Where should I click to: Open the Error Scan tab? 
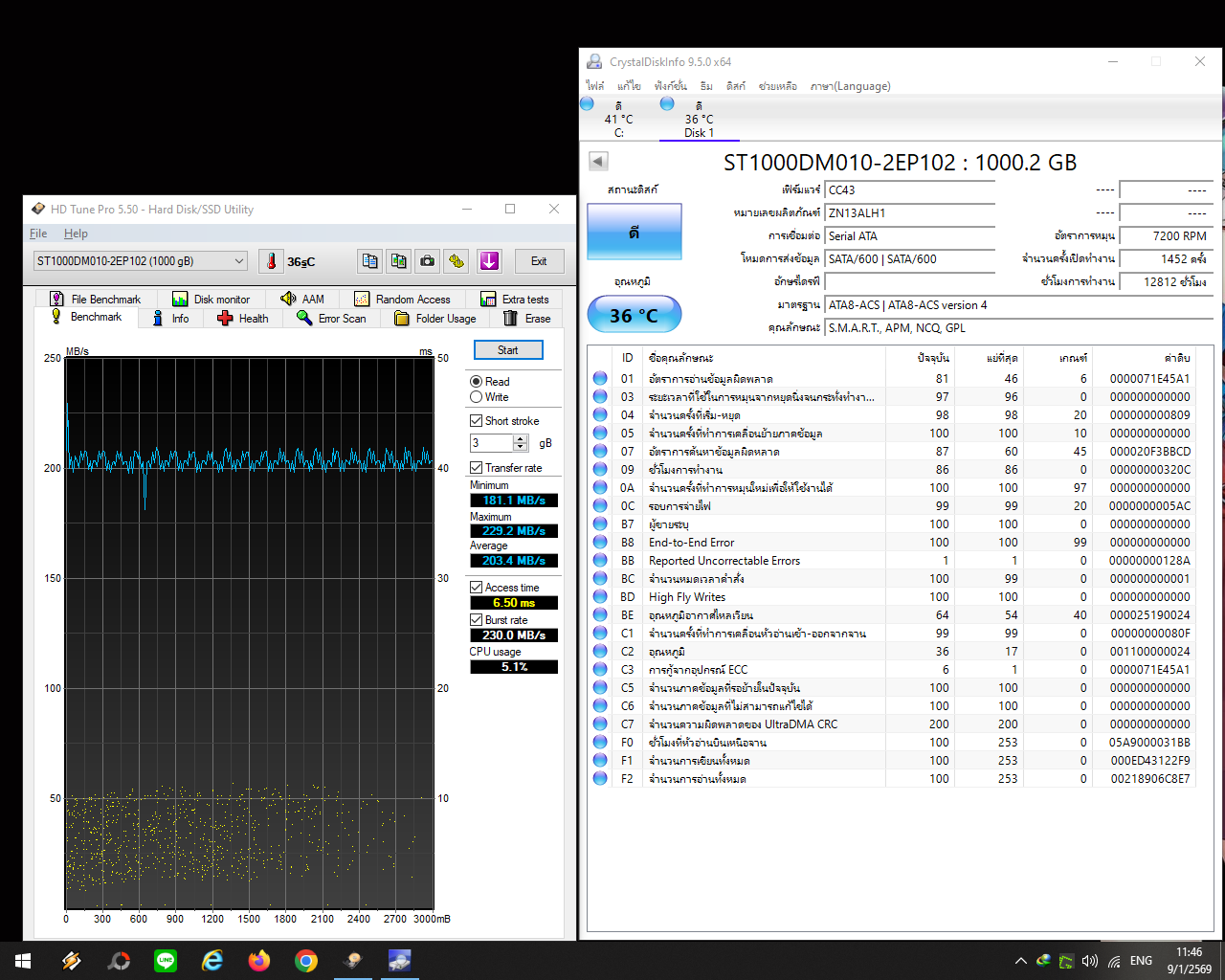coord(331,319)
